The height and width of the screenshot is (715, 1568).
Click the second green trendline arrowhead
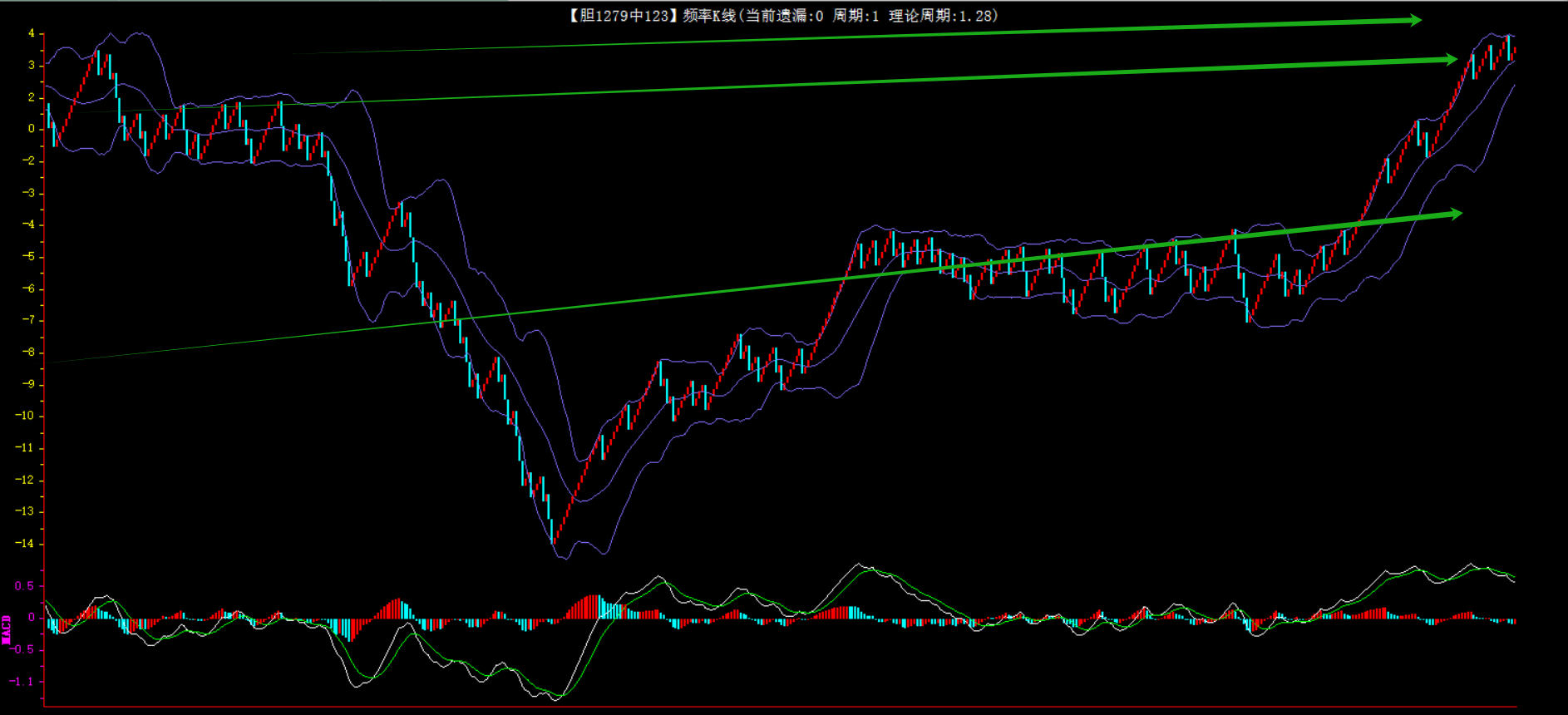[1450, 59]
